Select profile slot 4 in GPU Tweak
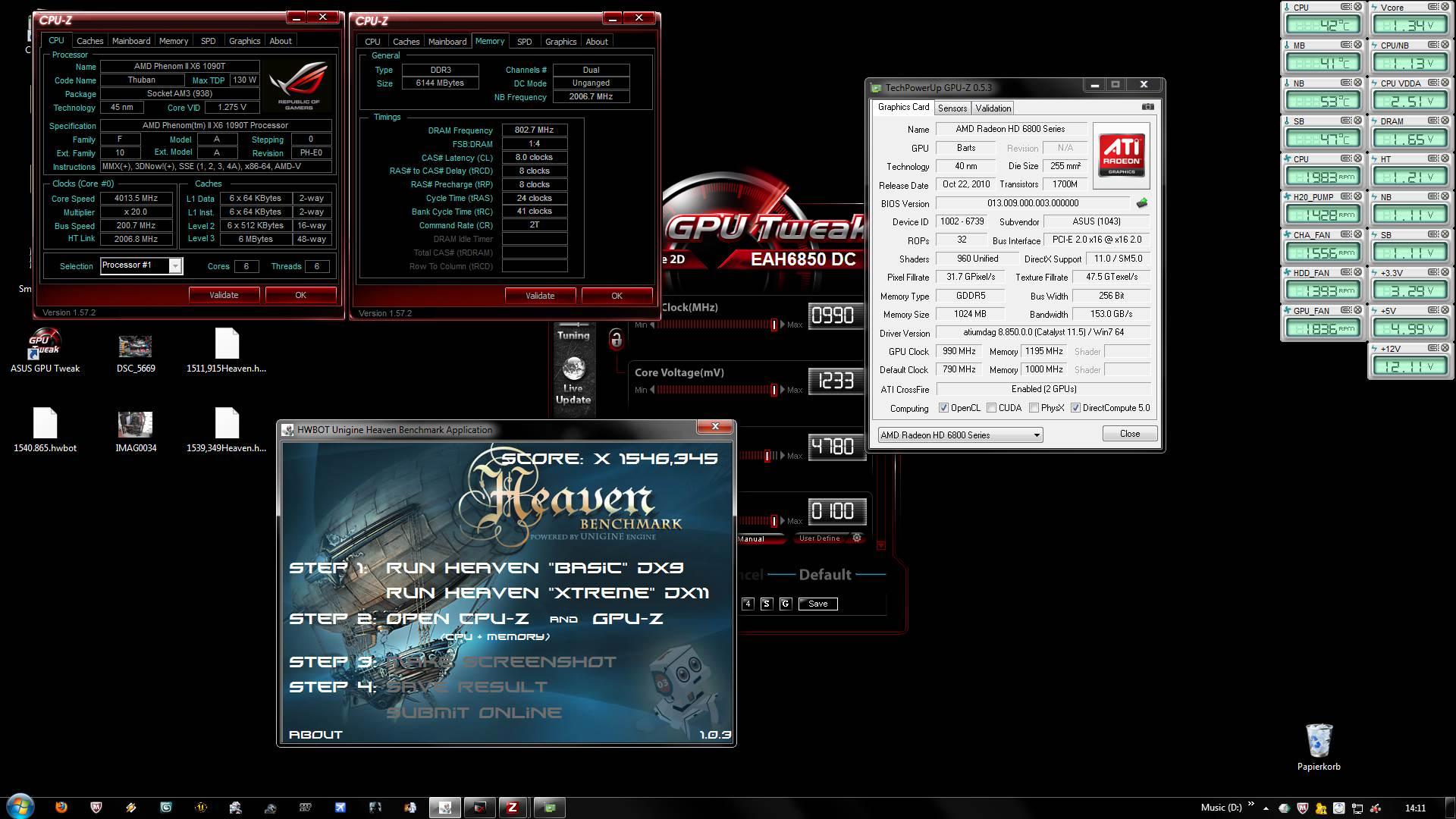The image size is (1456, 819). tap(748, 604)
